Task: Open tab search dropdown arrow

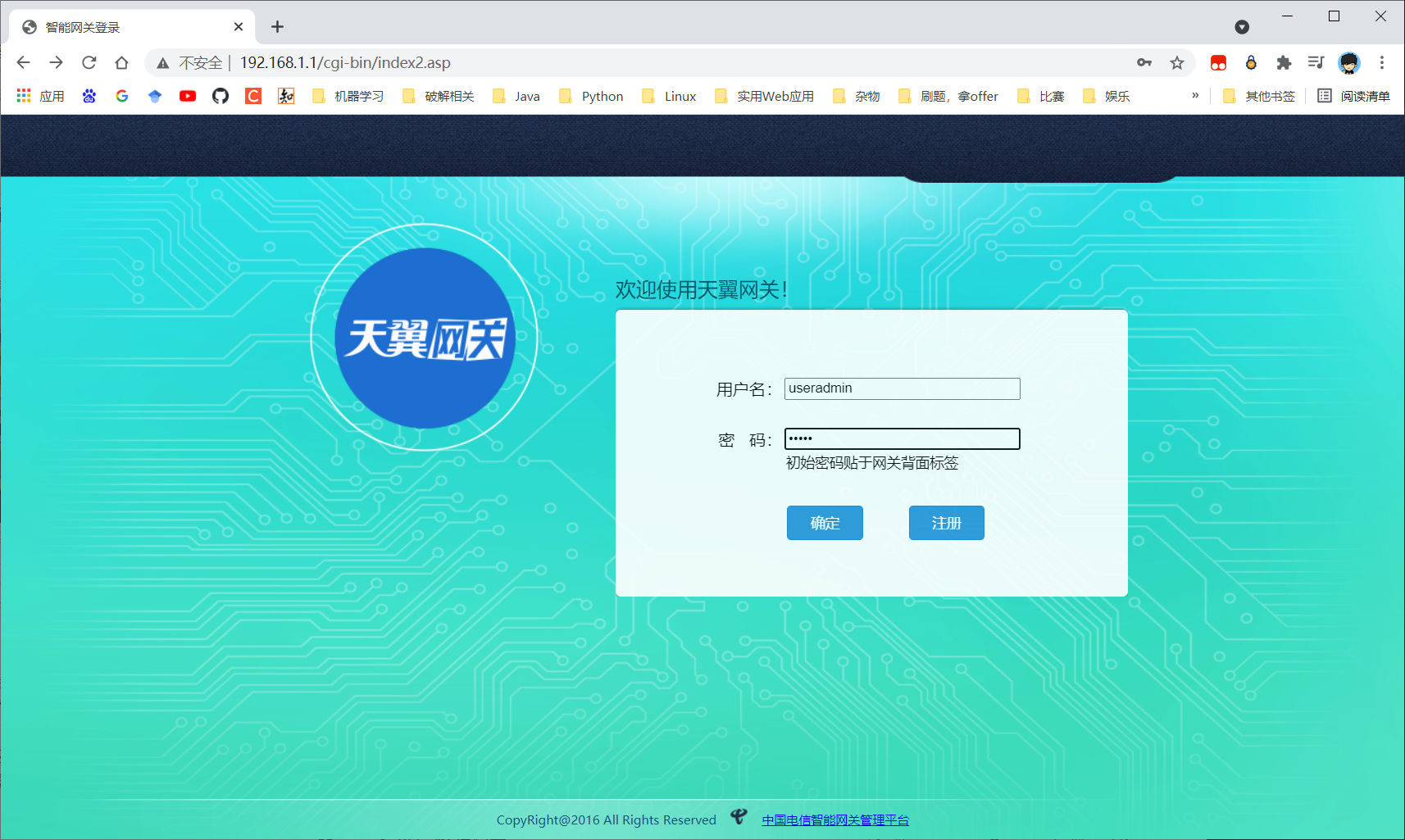Action: [1242, 27]
